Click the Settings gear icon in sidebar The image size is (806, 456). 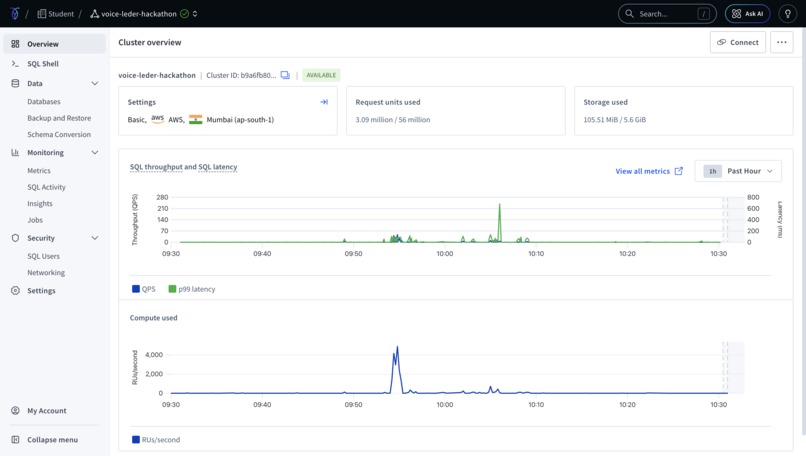(15, 290)
